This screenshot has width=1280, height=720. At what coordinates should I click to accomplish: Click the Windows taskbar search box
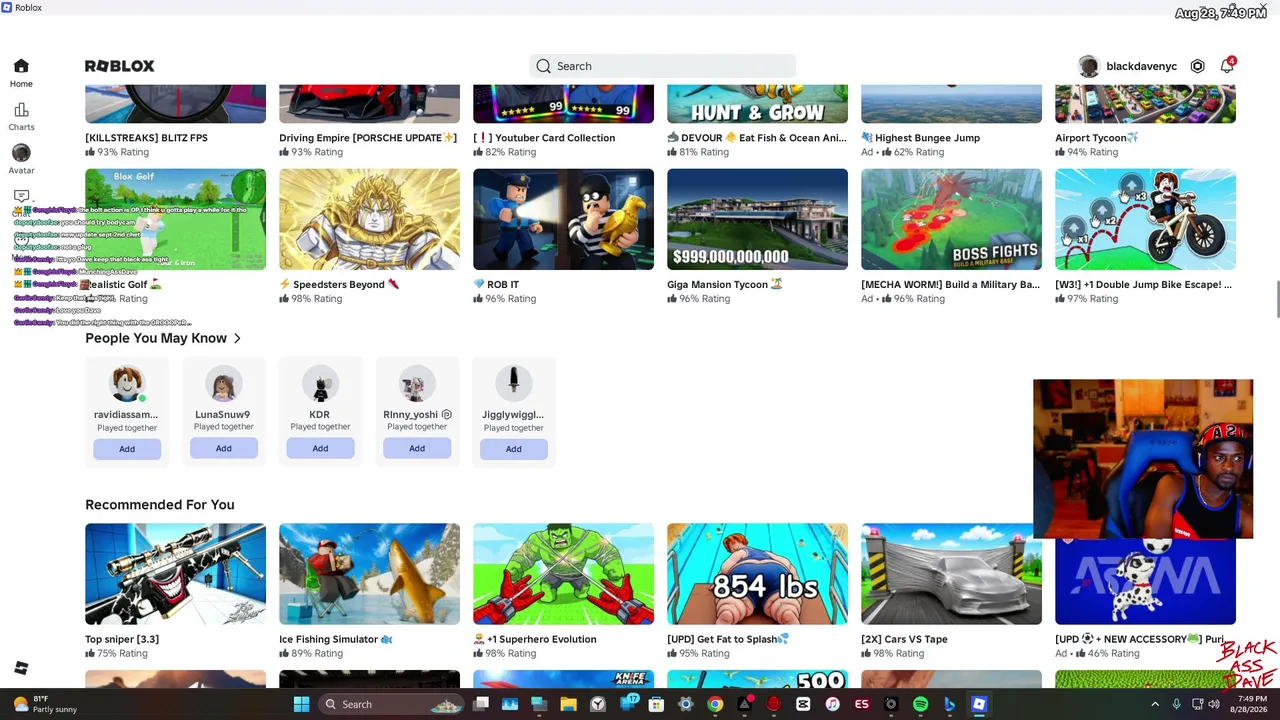[391, 705]
